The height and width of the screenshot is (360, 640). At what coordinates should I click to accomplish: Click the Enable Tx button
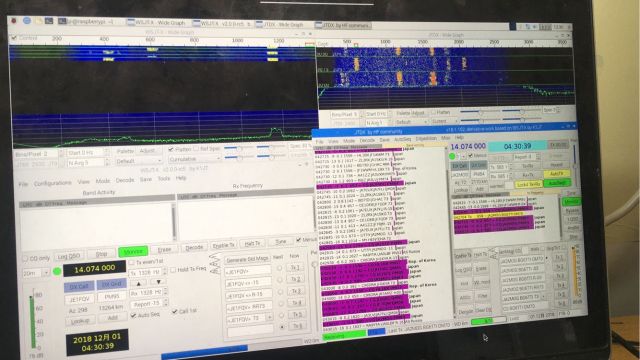pos(224,245)
